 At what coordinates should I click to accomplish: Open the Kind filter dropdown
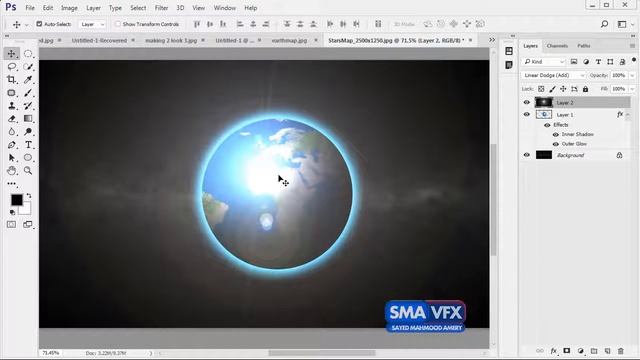click(x=544, y=62)
